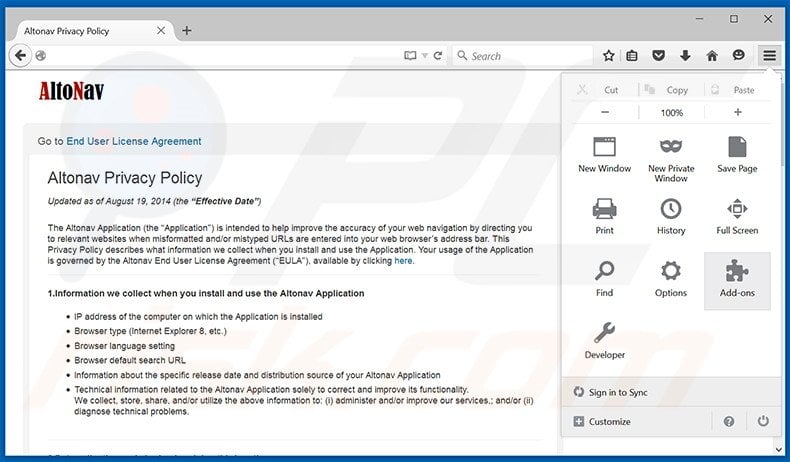Click section 1 heading about collected information
The height and width of the screenshot is (462, 790).
point(206,293)
